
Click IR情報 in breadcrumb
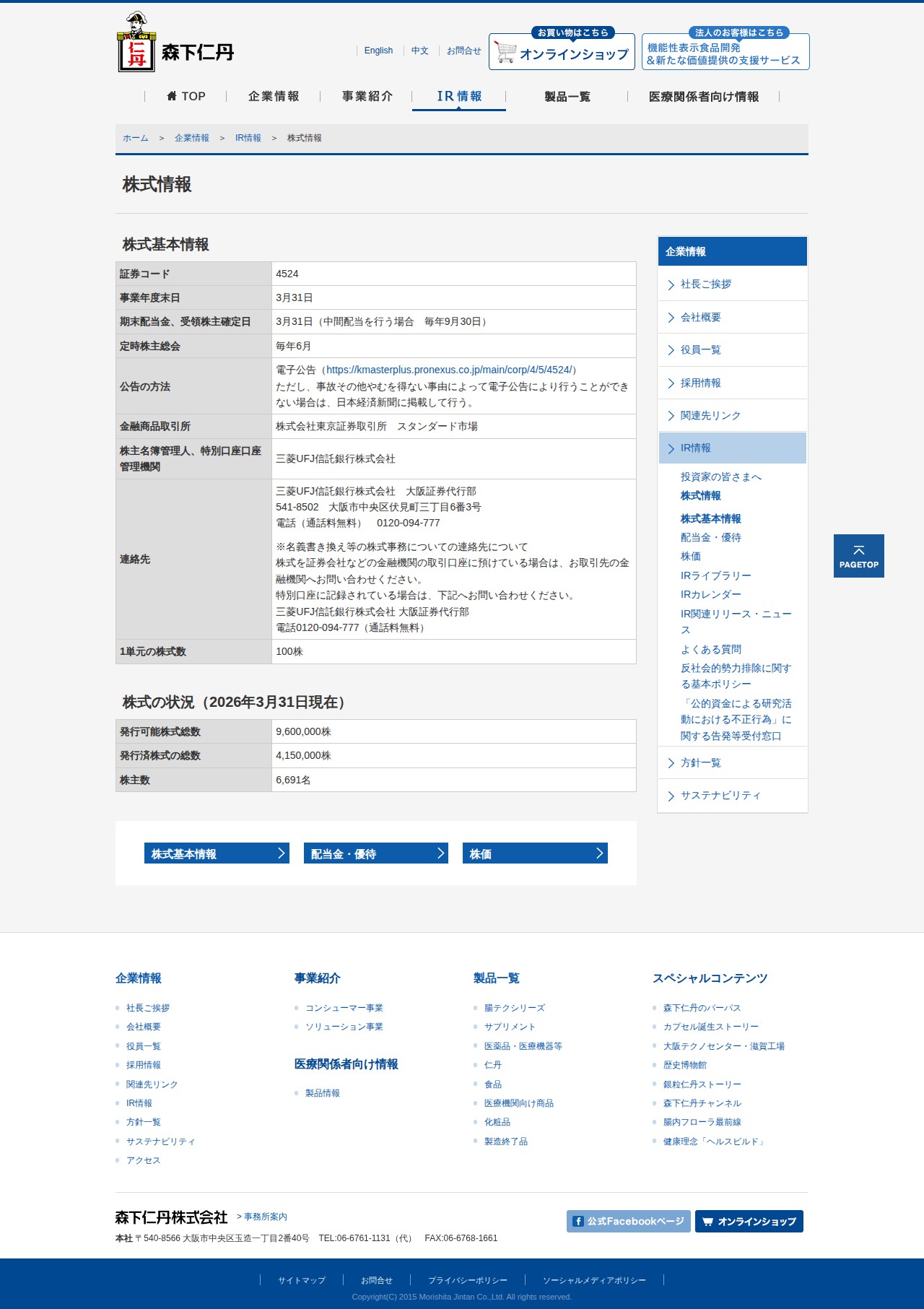coord(248,138)
